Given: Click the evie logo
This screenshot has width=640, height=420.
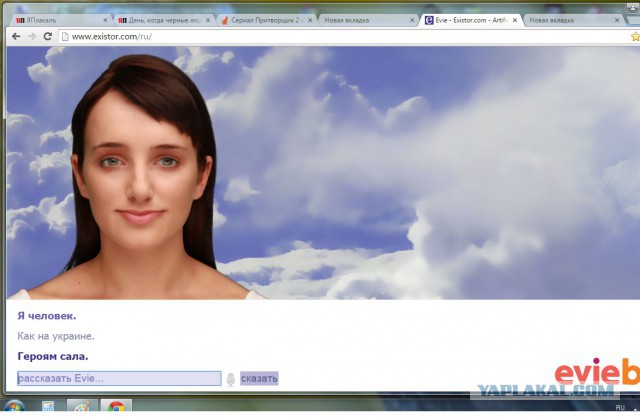Looking at the screenshot, I should (x=597, y=371).
